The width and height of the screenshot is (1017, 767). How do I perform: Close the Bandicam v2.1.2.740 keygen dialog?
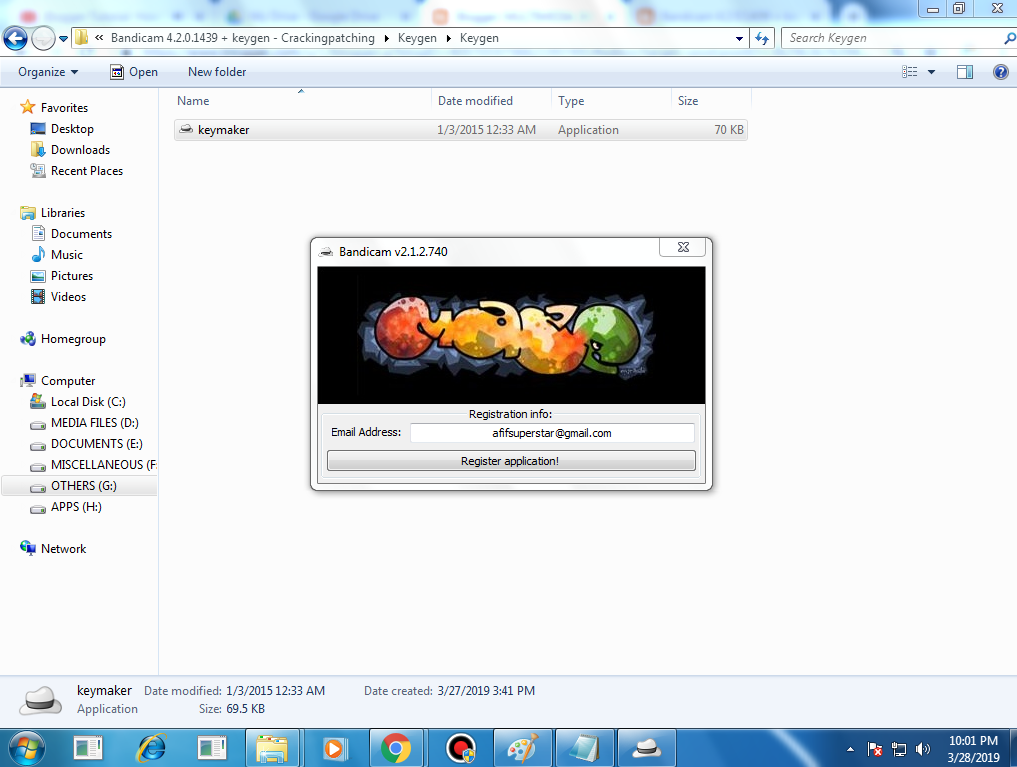683,247
